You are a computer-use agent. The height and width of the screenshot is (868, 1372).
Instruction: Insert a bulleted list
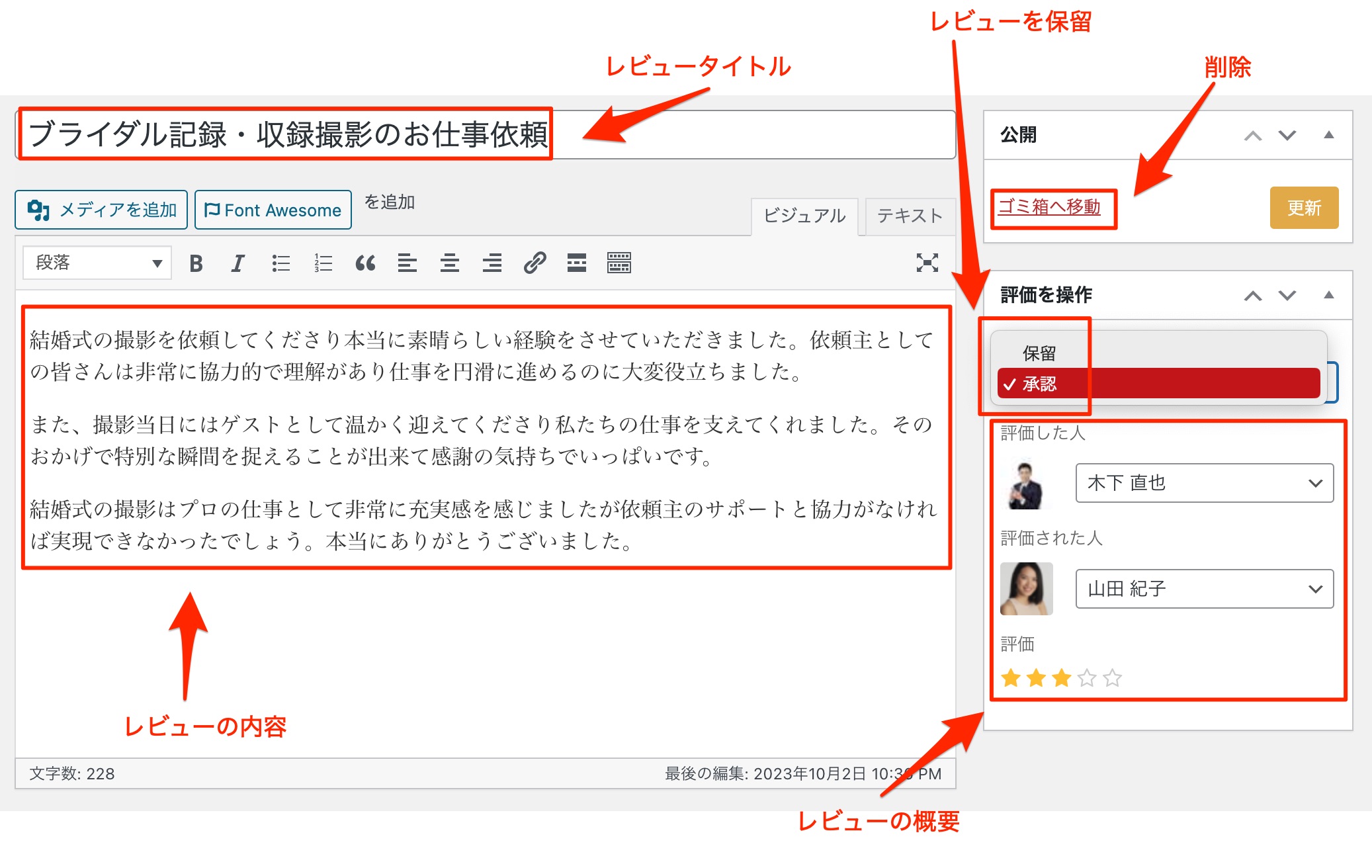coord(280,263)
